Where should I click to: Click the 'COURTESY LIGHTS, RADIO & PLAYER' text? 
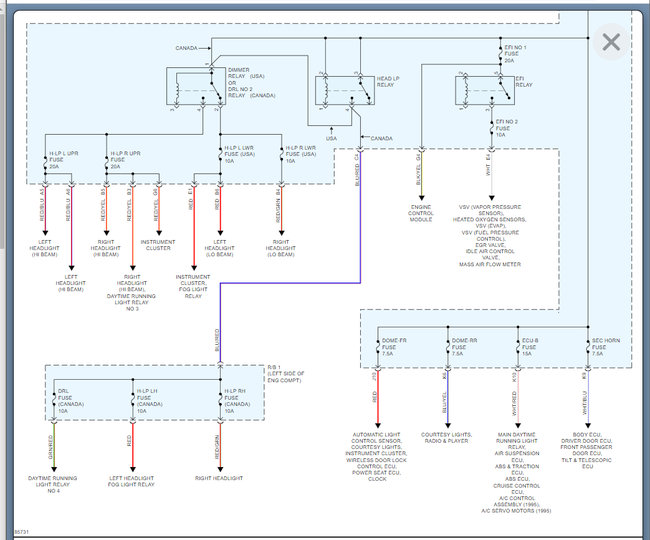[x=446, y=438]
